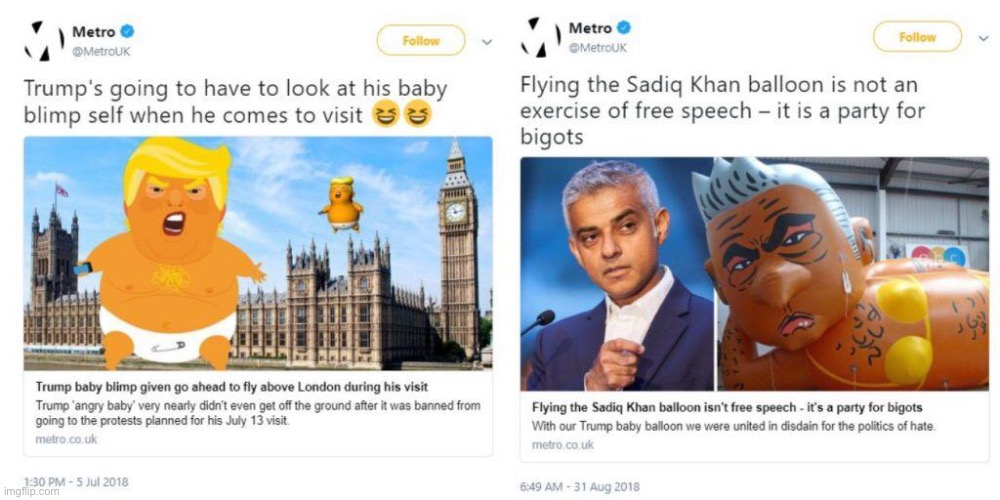
Task: Open headline "Flying the Sadiq Khan balloon isn't free speech"
Action: [x=726, y=408]
